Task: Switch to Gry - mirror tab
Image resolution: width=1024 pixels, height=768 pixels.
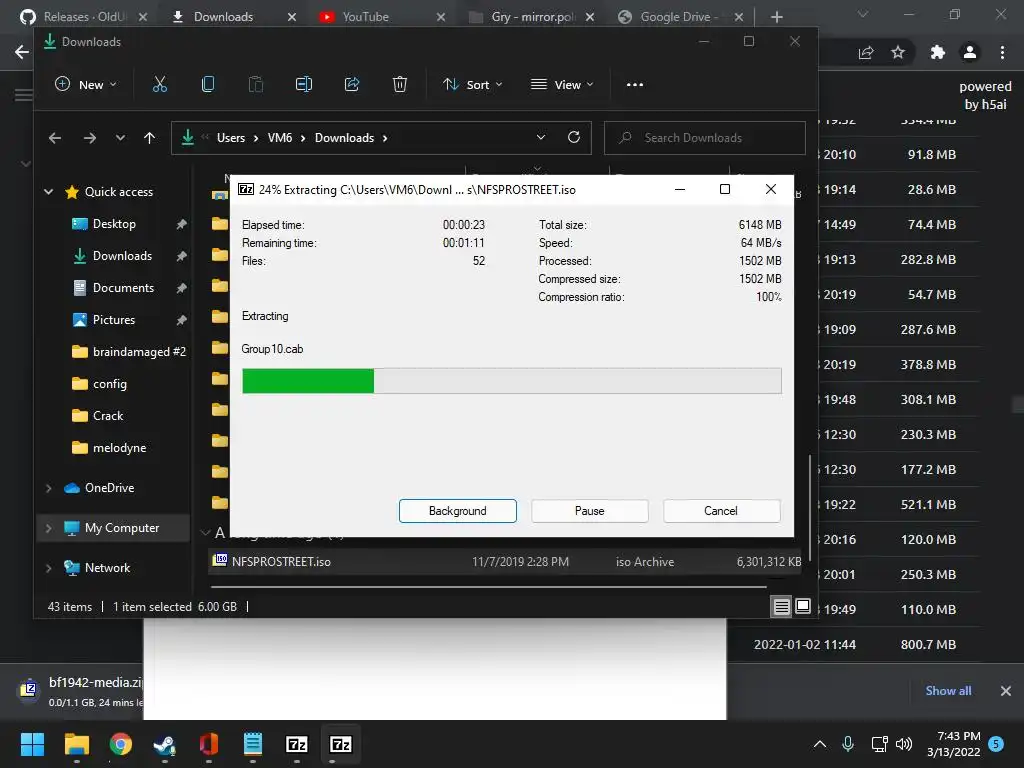Action: tap(531, 17)
